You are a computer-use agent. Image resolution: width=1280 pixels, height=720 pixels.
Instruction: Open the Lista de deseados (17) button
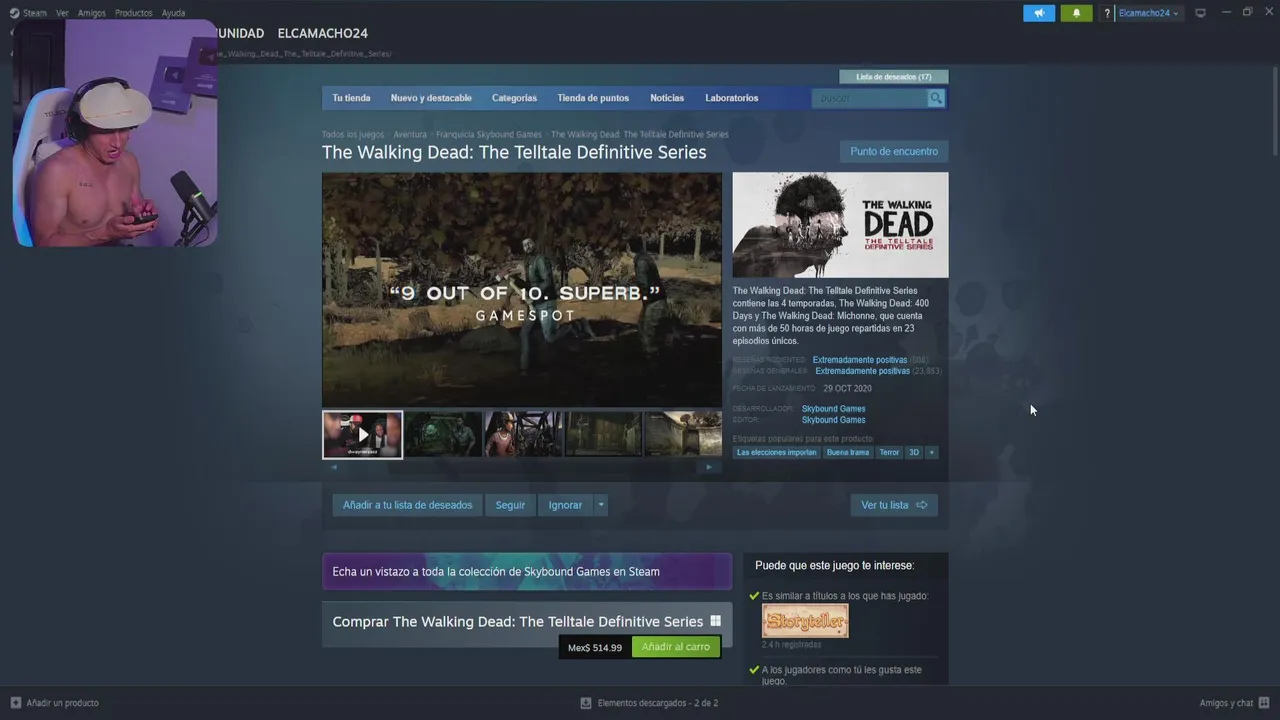pos(894,77)
